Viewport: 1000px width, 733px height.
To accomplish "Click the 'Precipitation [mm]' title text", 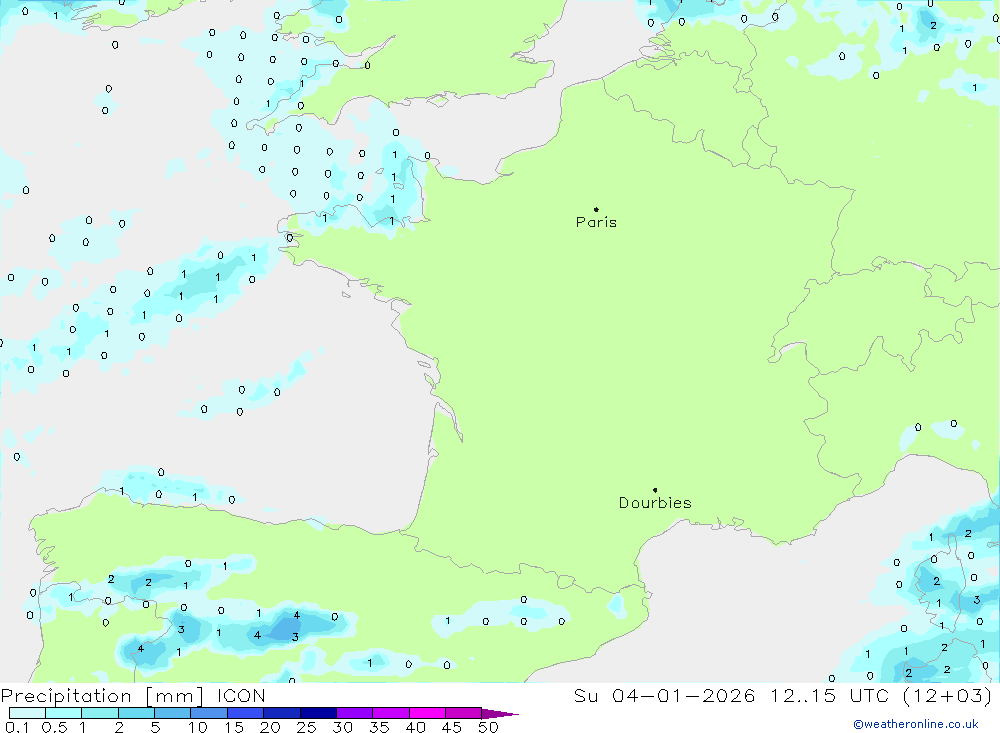I will click(x=102, y=696).
